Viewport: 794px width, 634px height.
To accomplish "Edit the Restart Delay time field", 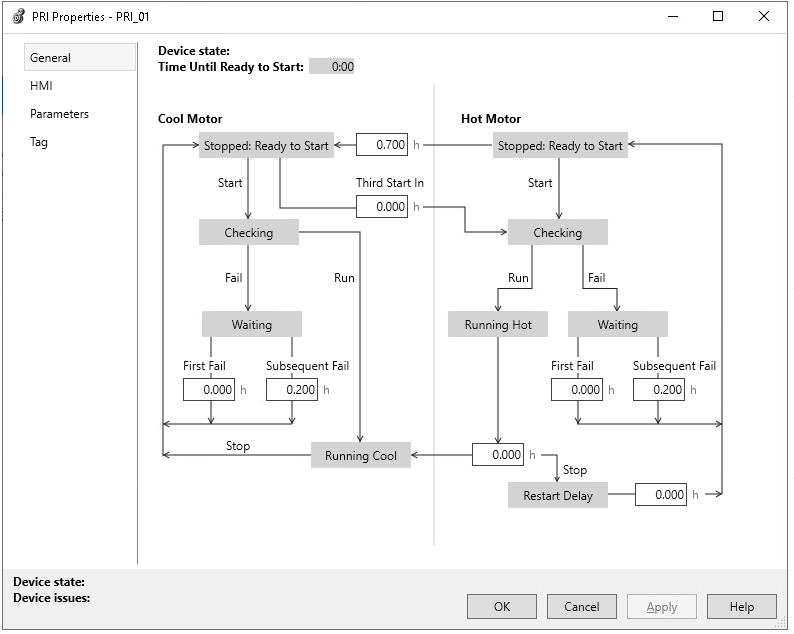I will (661, 494).
